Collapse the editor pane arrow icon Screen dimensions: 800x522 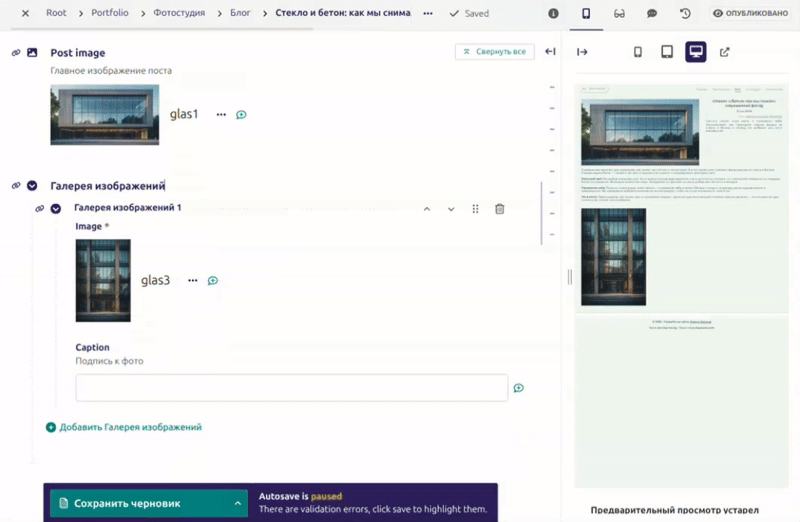pos(550,52)
